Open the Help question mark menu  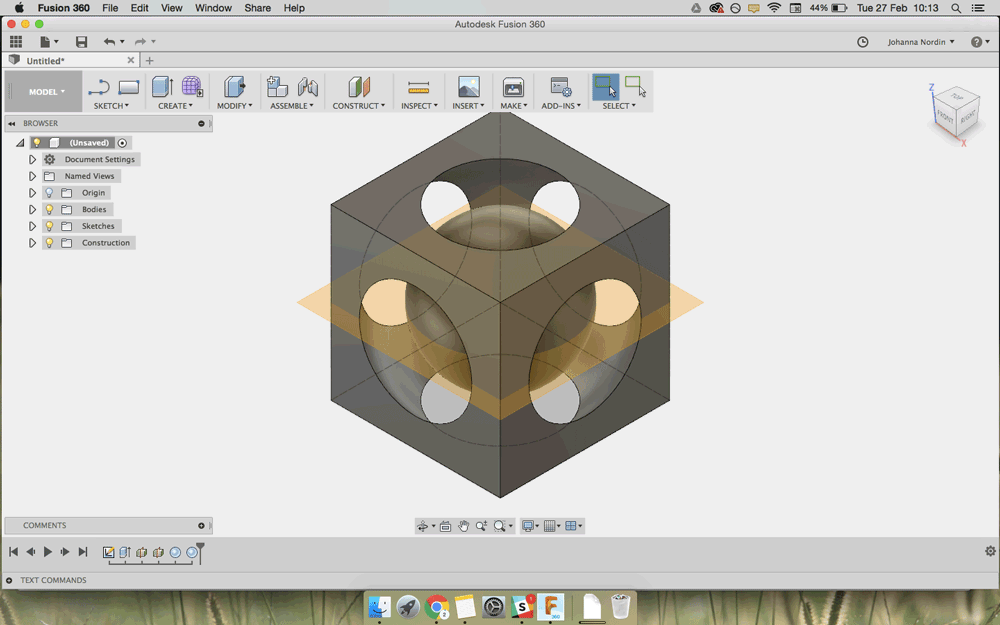[x=980, y=42]
